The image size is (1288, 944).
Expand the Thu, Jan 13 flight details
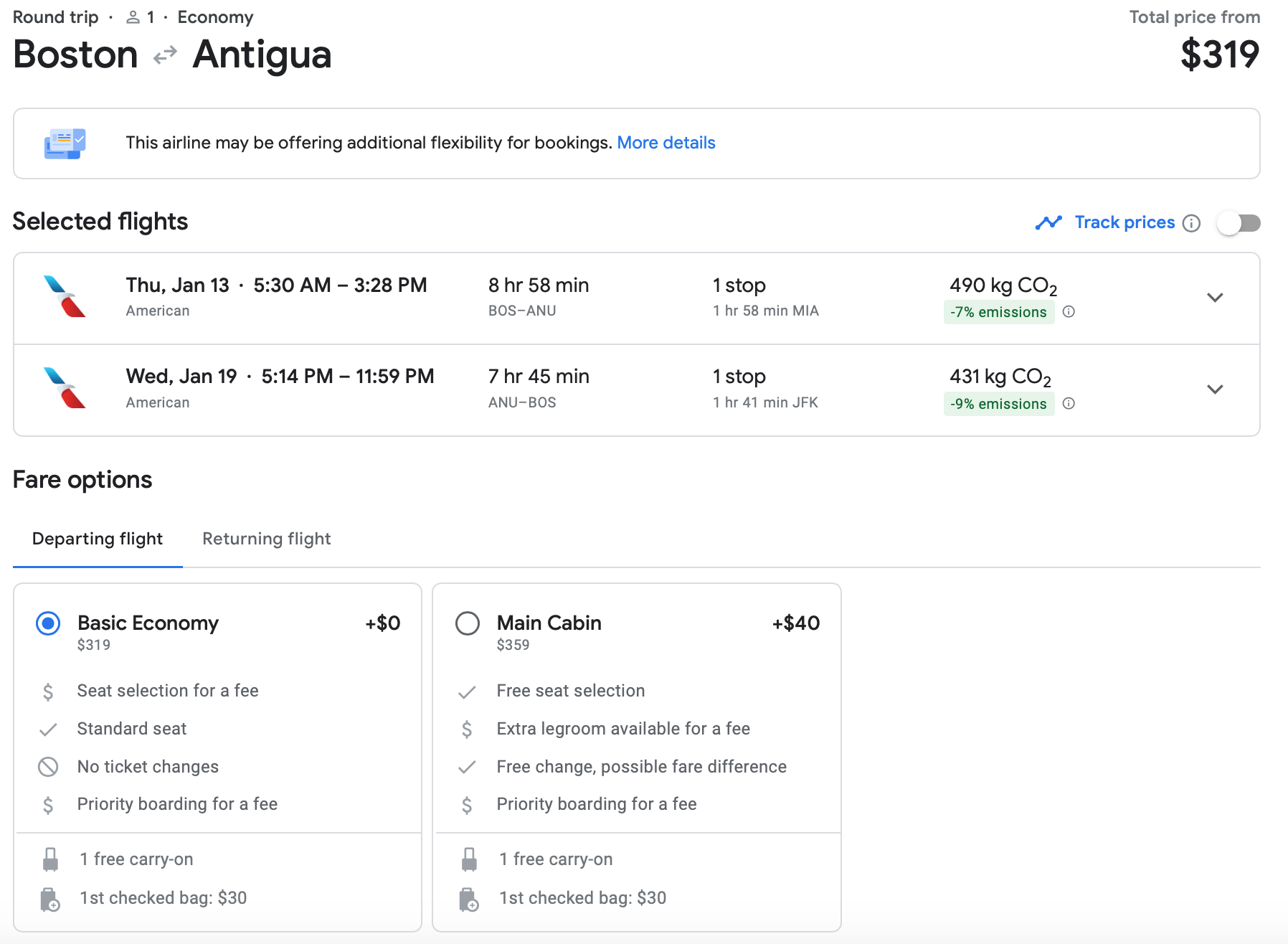point(1214,298)
